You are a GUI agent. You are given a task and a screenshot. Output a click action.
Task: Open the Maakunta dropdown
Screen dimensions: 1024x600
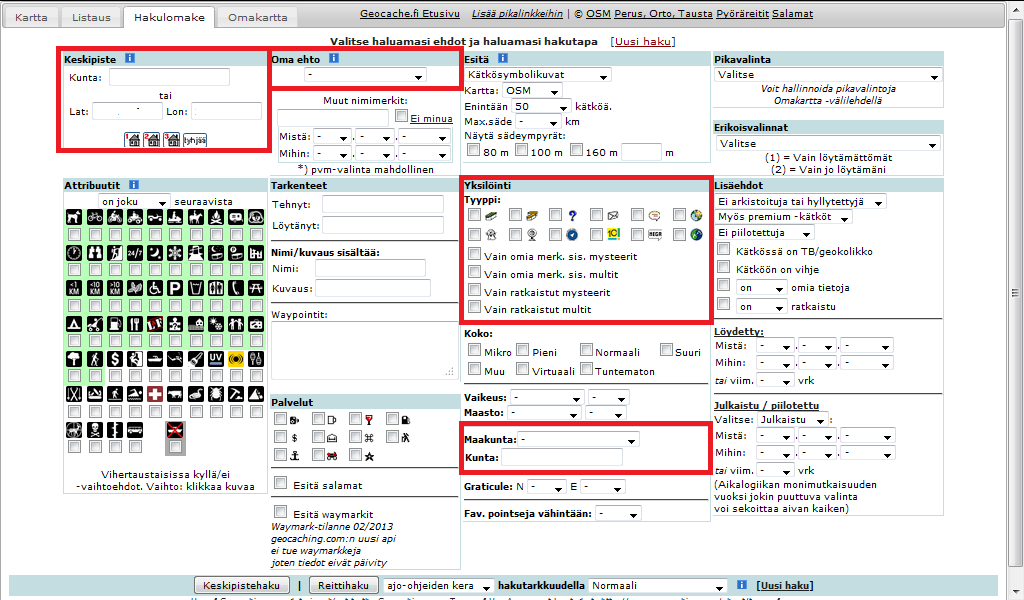(x=579, y=439)
